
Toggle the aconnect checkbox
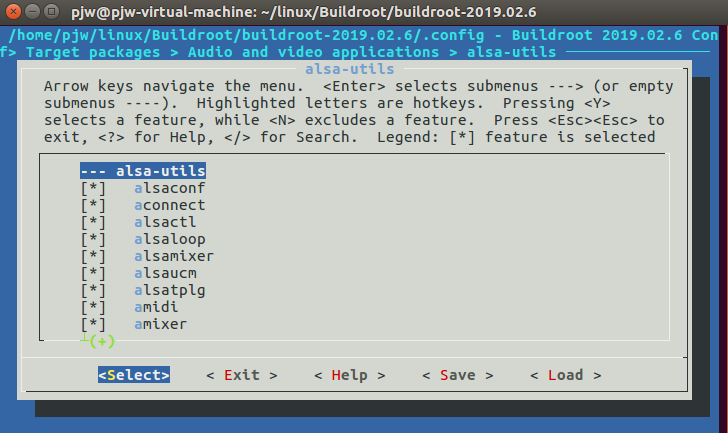[x=93, y=205]
